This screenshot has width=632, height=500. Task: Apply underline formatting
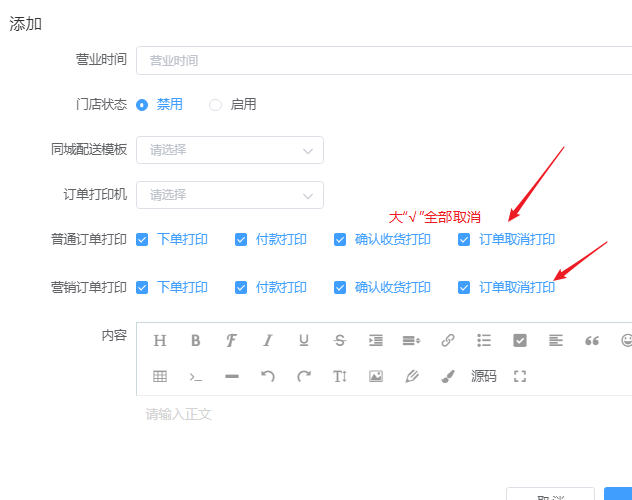coord(304,341)
